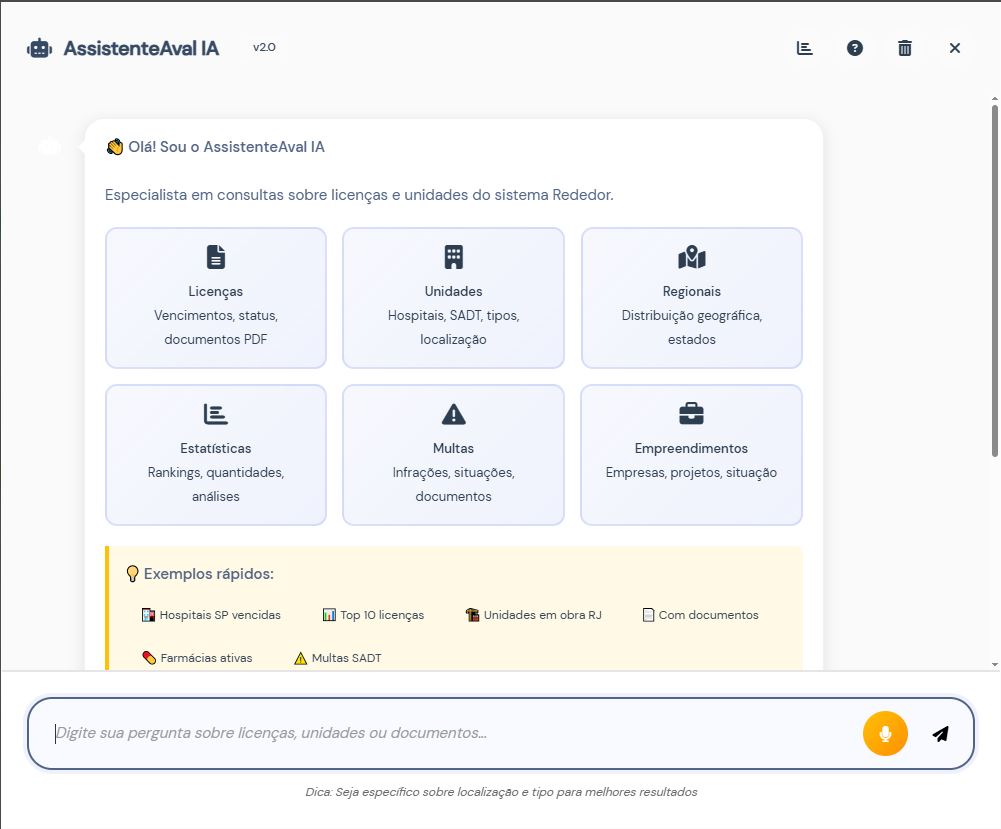Focus the question input text field

(450, 734)
